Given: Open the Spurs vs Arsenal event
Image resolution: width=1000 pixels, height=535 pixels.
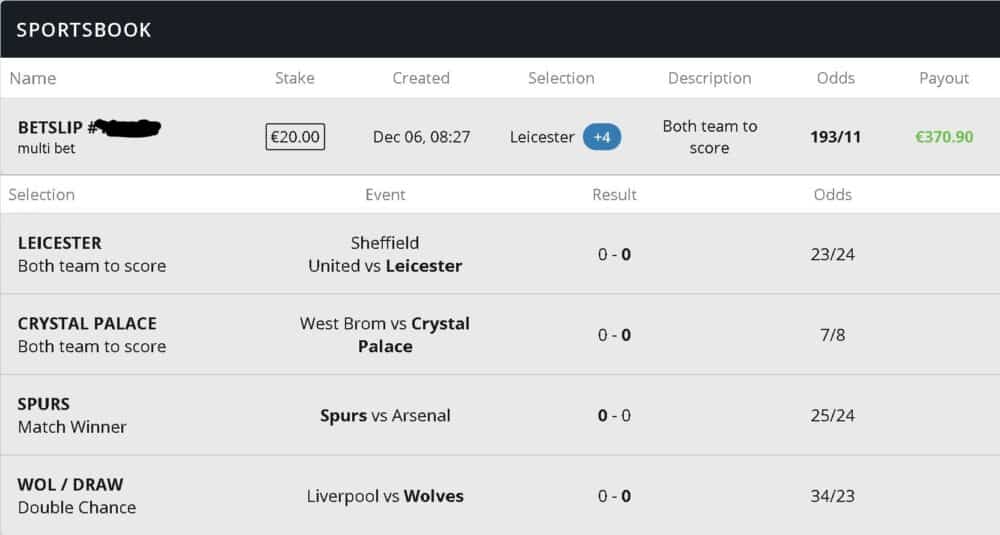Looking at the screenshot, I should pos(385,415).
